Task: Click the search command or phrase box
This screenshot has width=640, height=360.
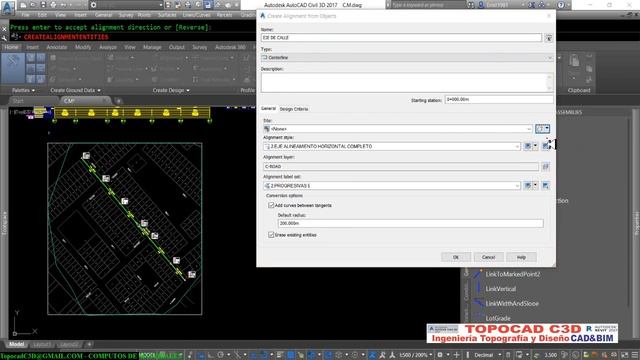Action: [x=428, y=5]
